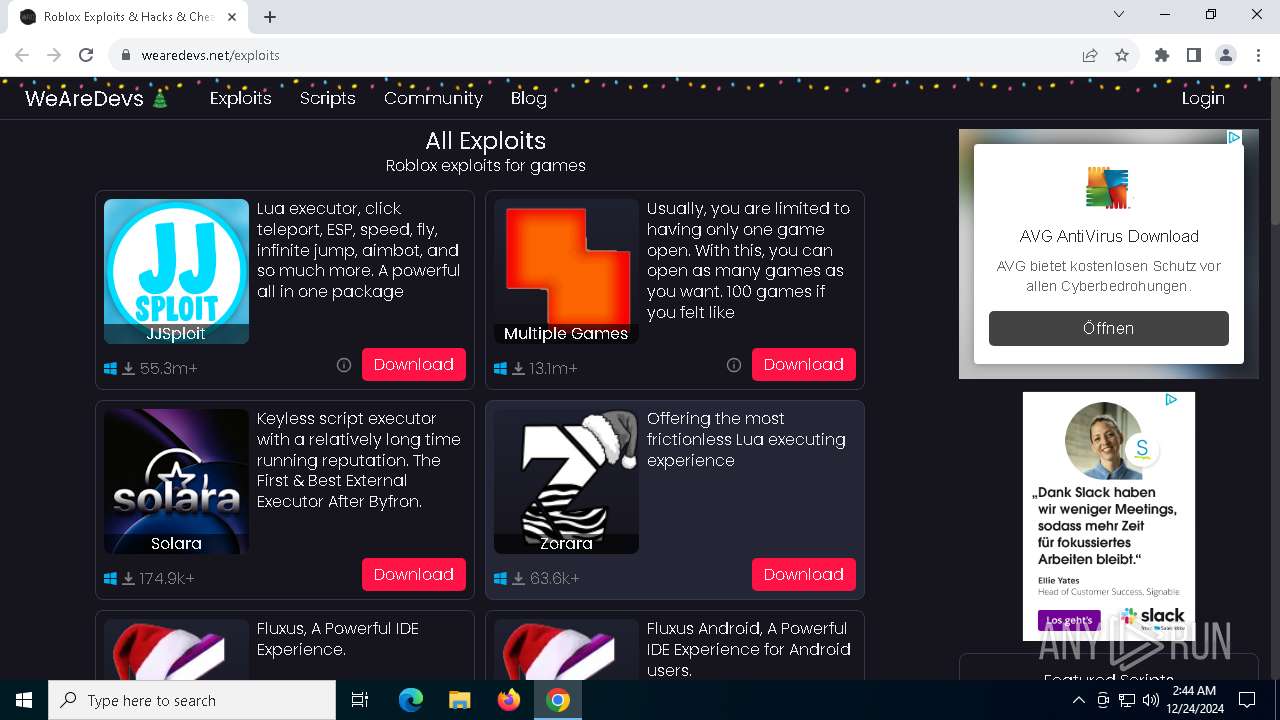Download Solara
1280x720 pixels.
coord(414,575)
